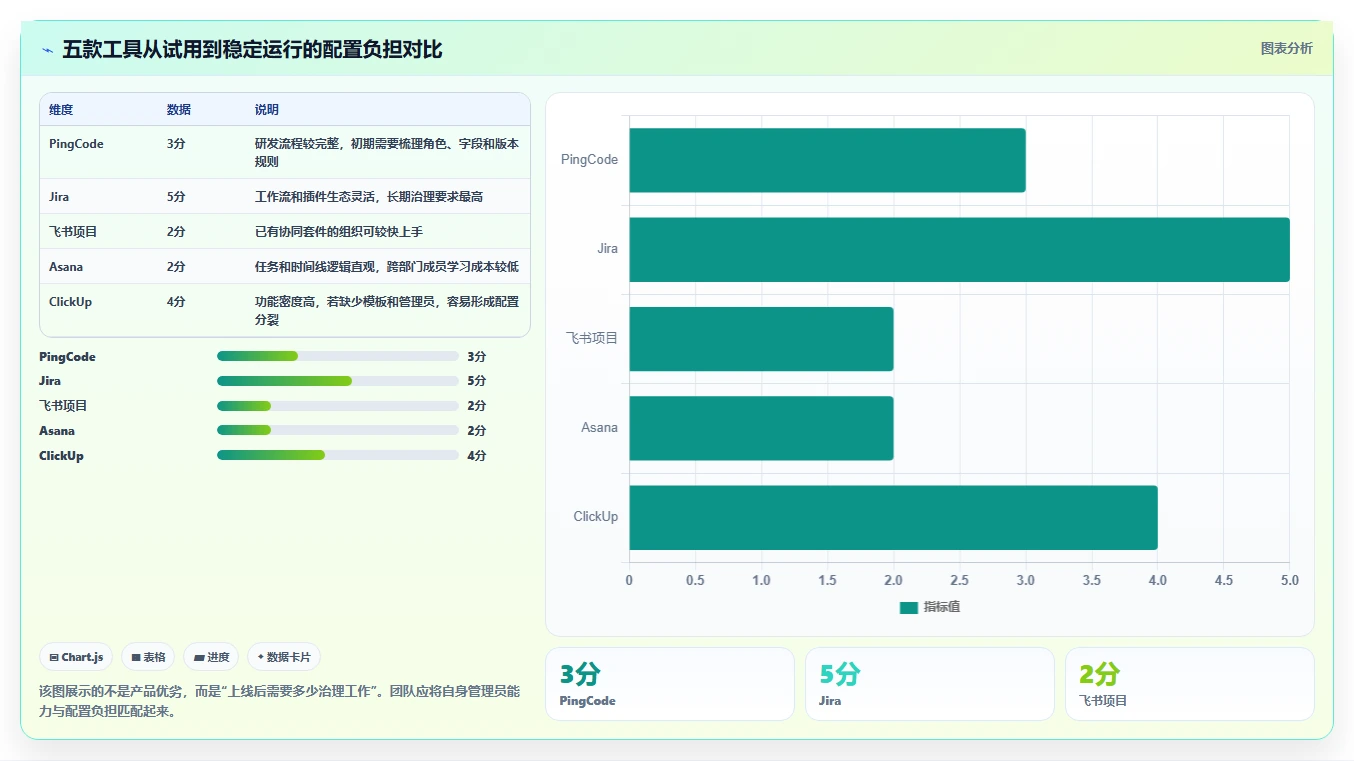Image resolution: width=1354 pixels, height=761 pixels.
Task: Click the Jira bar in chart
Action: [959, 249]
